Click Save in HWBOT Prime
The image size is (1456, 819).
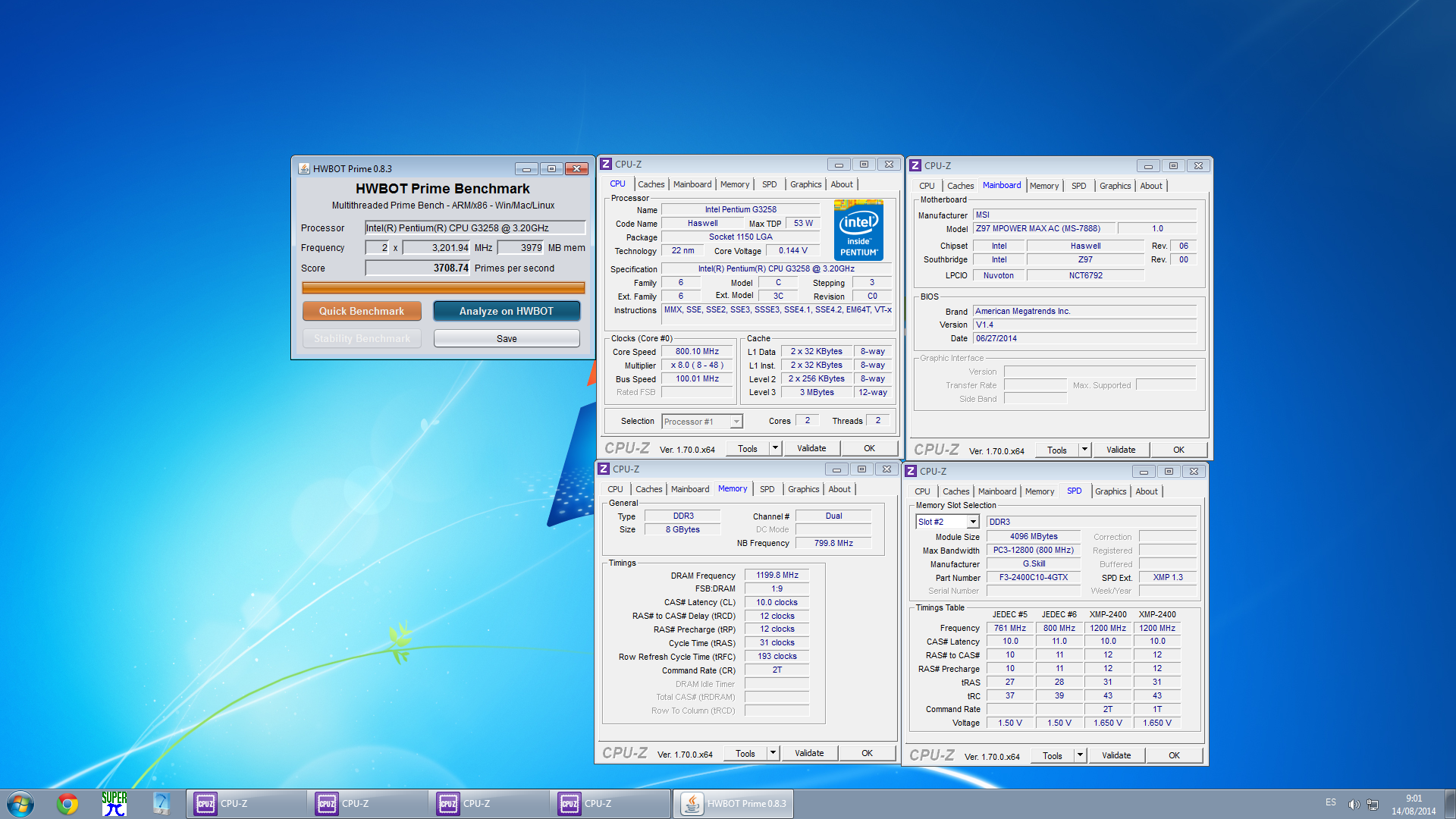click(507, 338)
